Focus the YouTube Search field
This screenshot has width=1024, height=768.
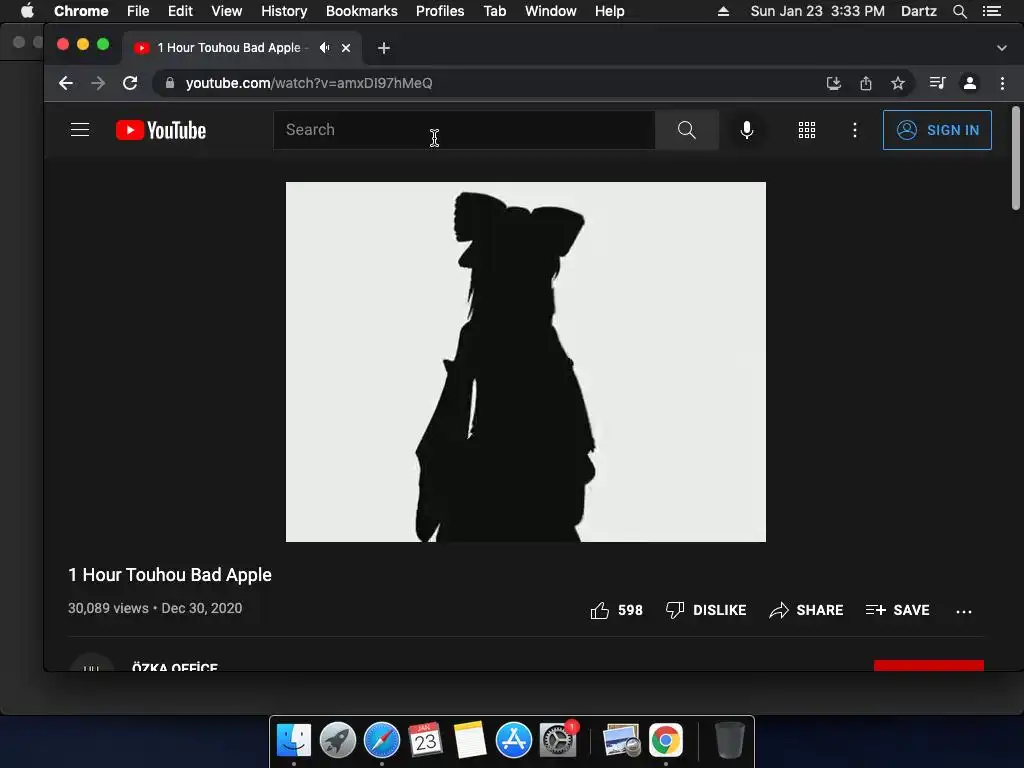tap(464, 130)
